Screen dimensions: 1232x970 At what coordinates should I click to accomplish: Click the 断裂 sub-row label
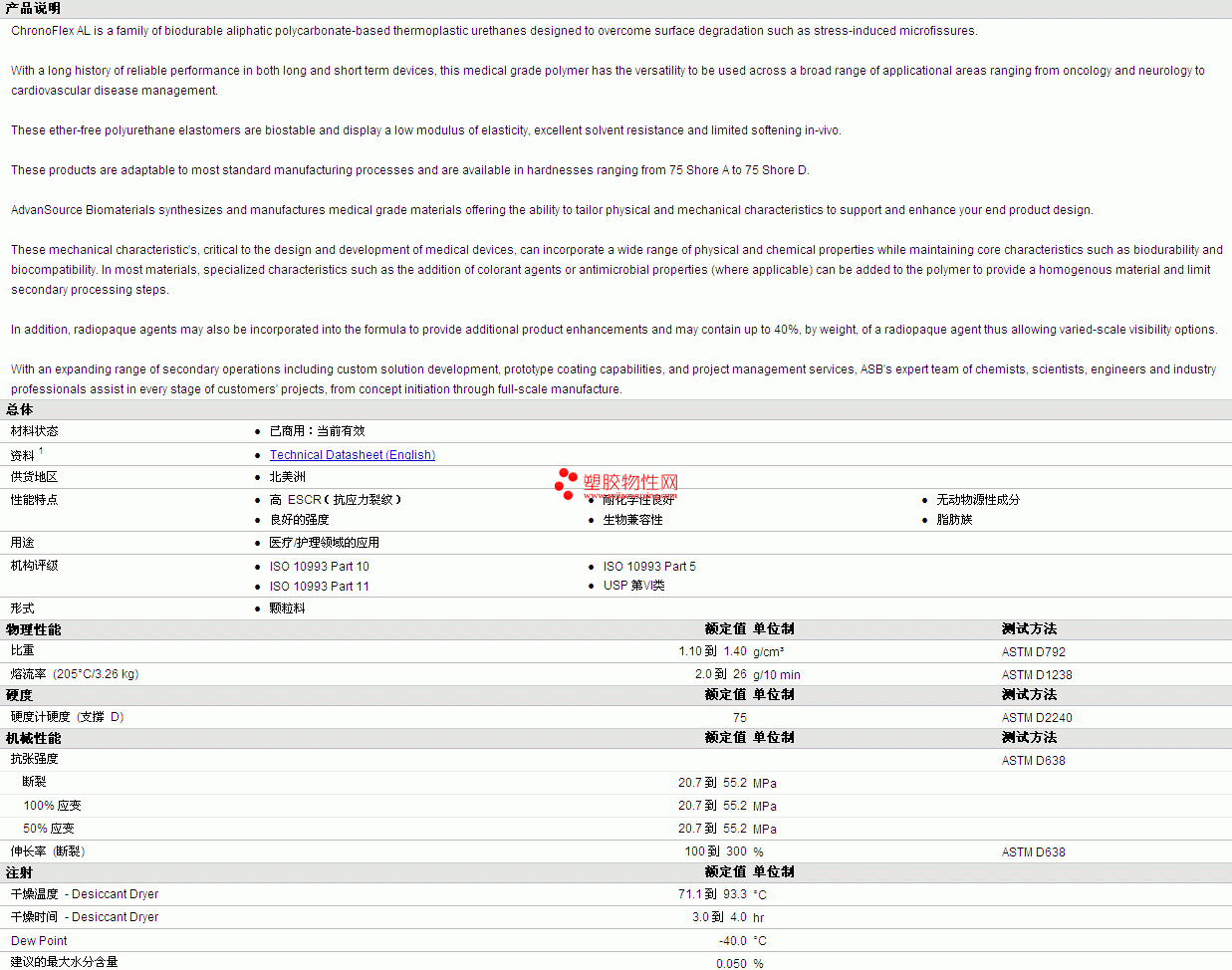click(x=35, y=782)
